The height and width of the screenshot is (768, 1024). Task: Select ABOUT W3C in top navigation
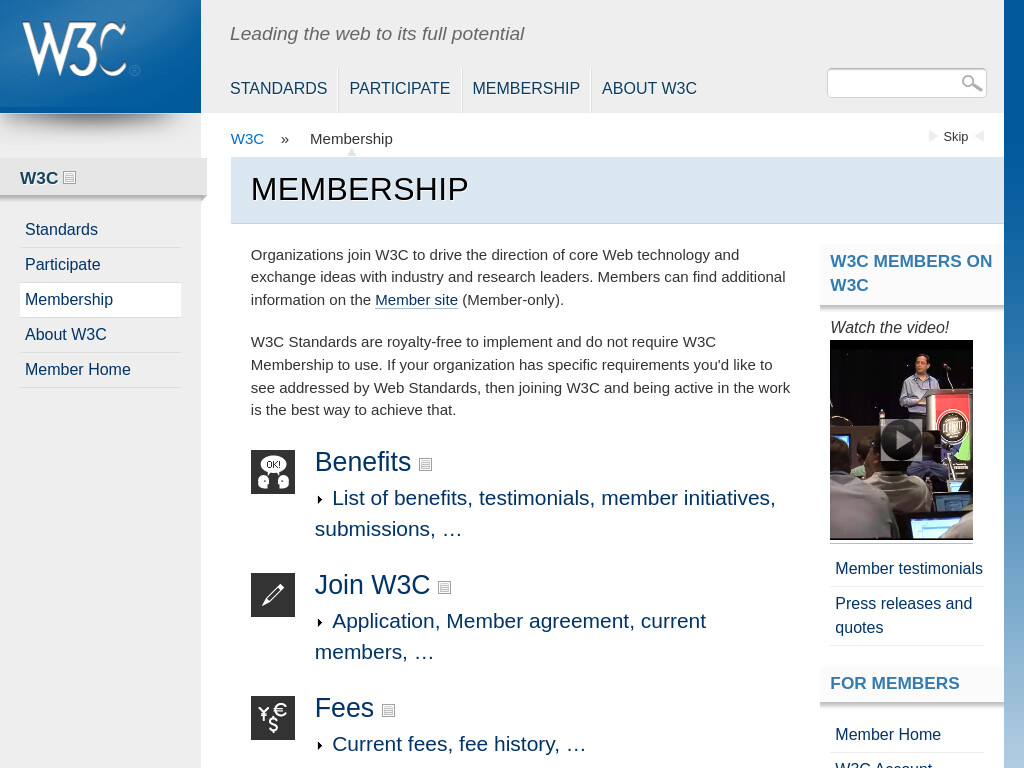649,88
